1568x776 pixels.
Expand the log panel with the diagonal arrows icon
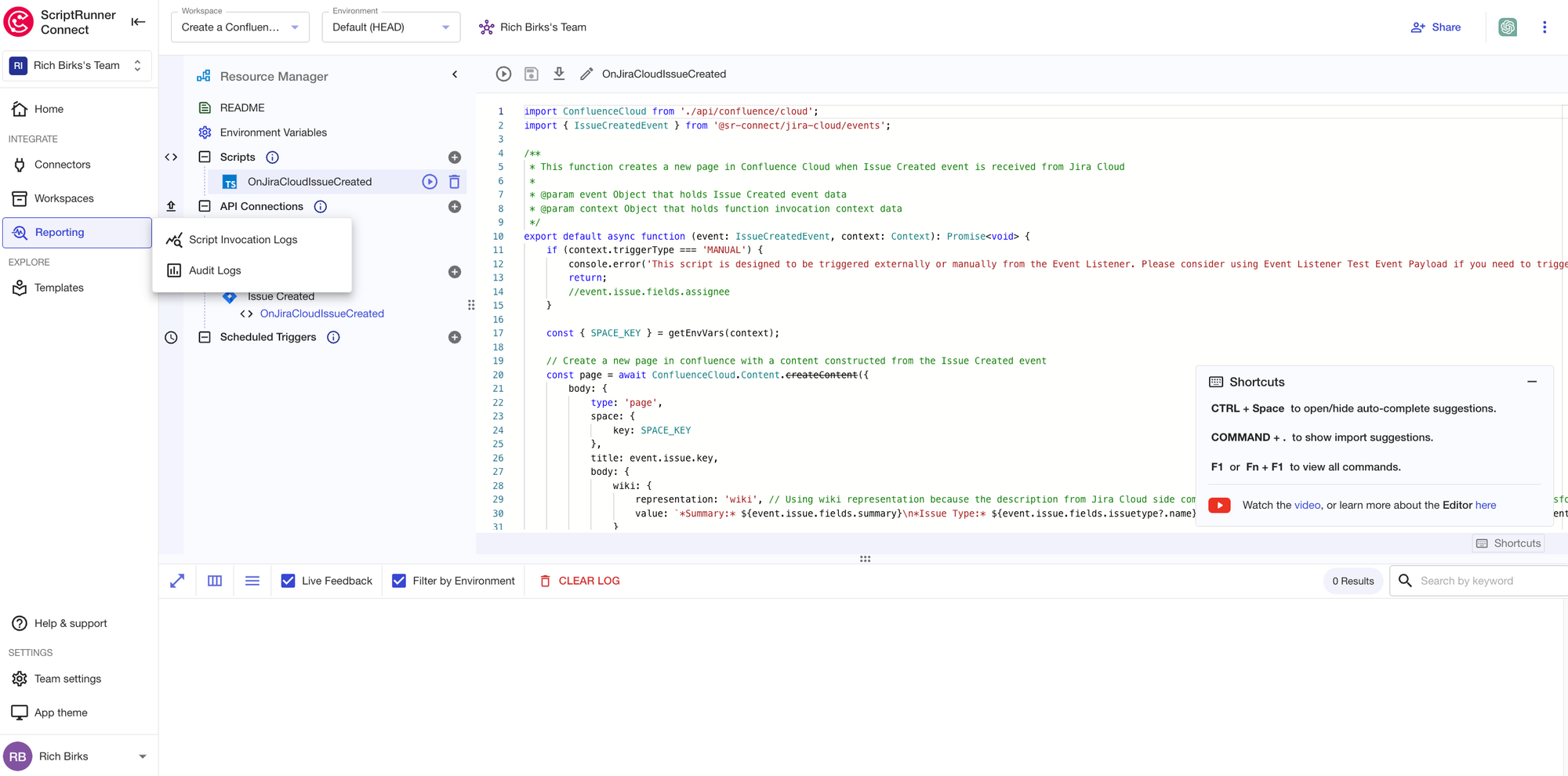pos(177,581)
